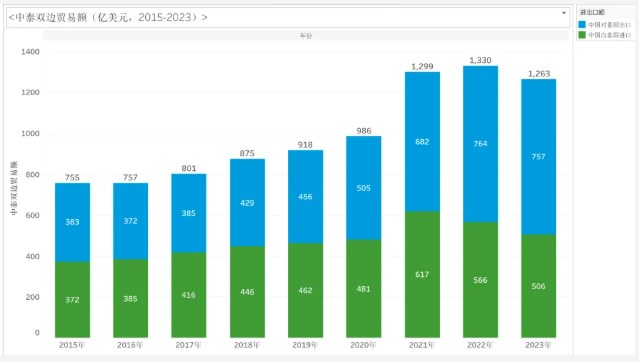Click the total label 918
This screenshot has width=639, height=362.
coord(305,145)
